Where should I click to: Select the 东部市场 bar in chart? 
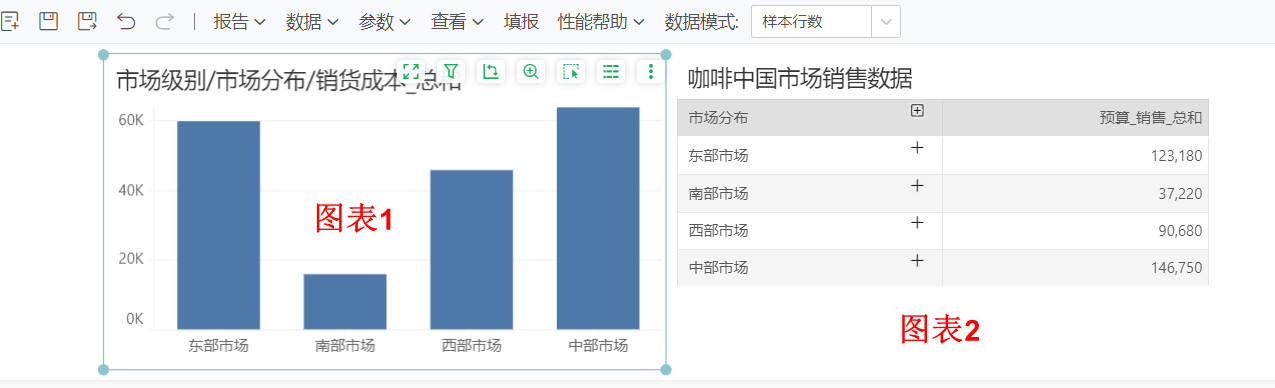tap(219, 225)
